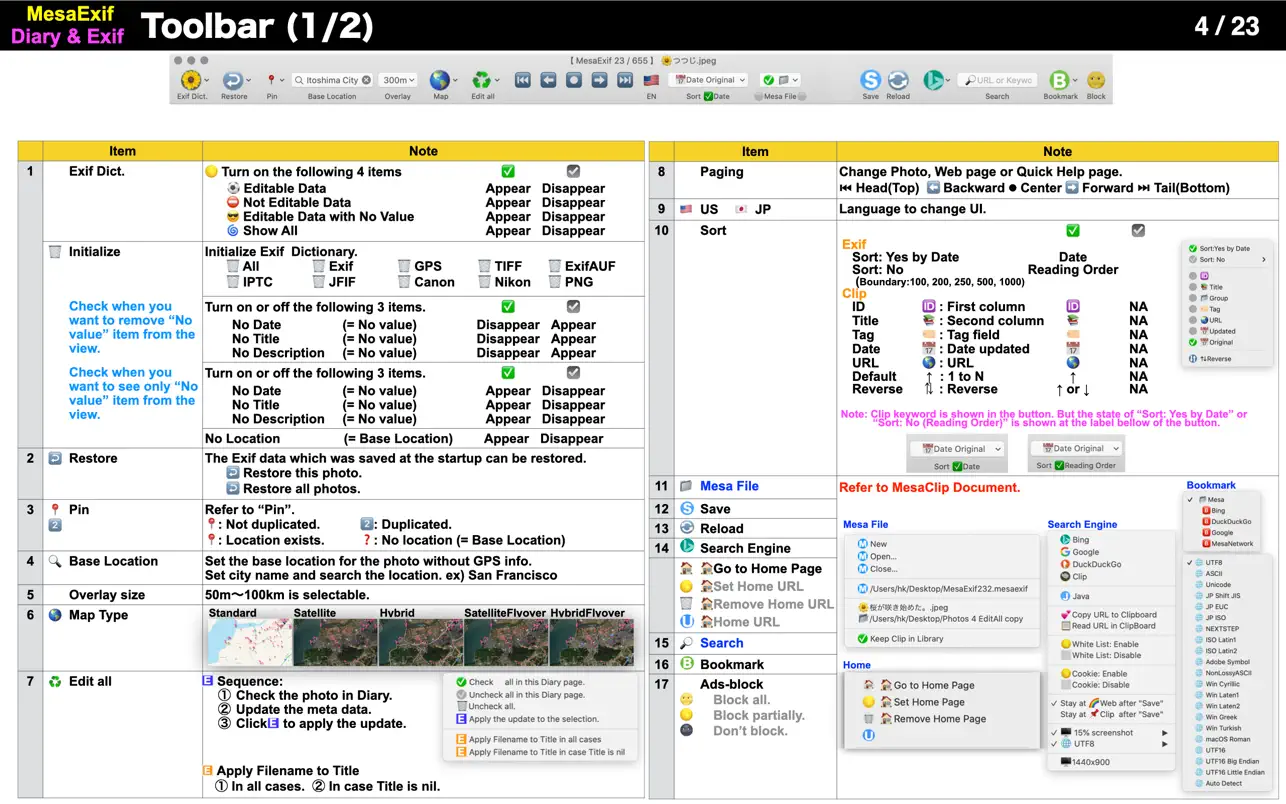Open the Exif Dict. sunflower toolbar icon
The width and height of the screenshot is (1286, 804).
point(190,80)
